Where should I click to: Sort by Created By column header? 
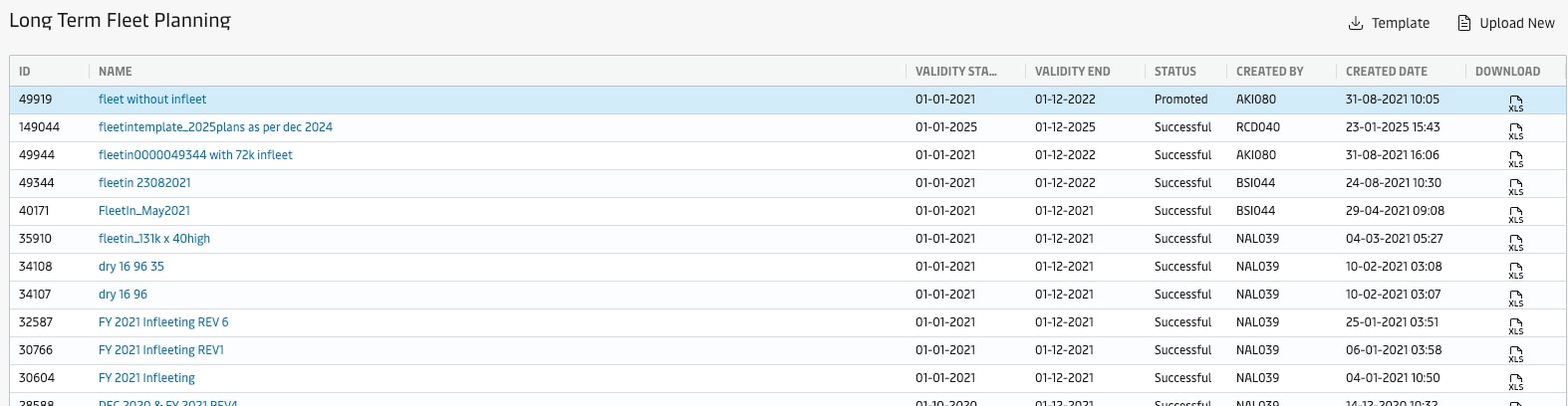pos(1269,72)
